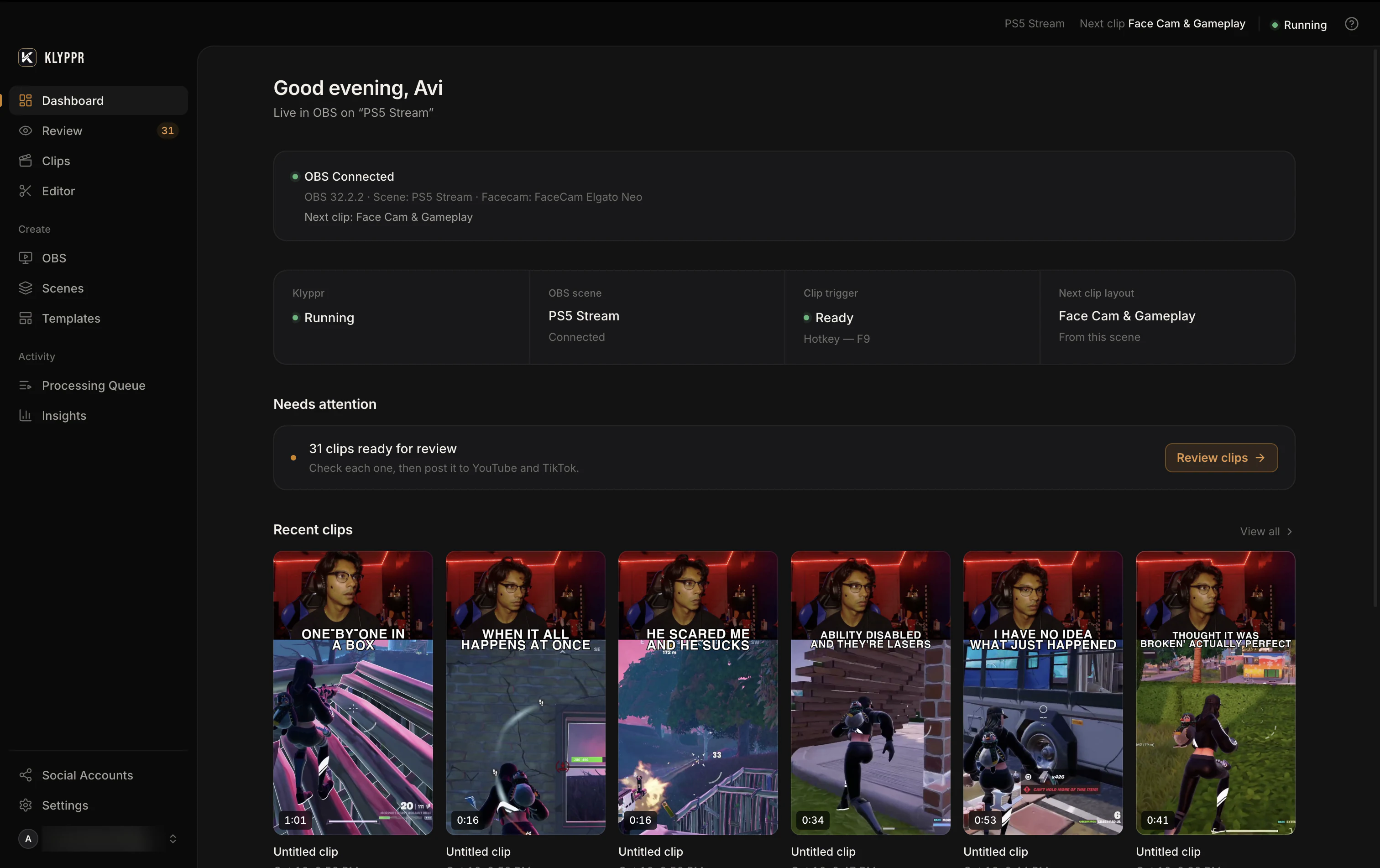
Task: Click the page vertical scrollbar
Action: (1376, 328)
